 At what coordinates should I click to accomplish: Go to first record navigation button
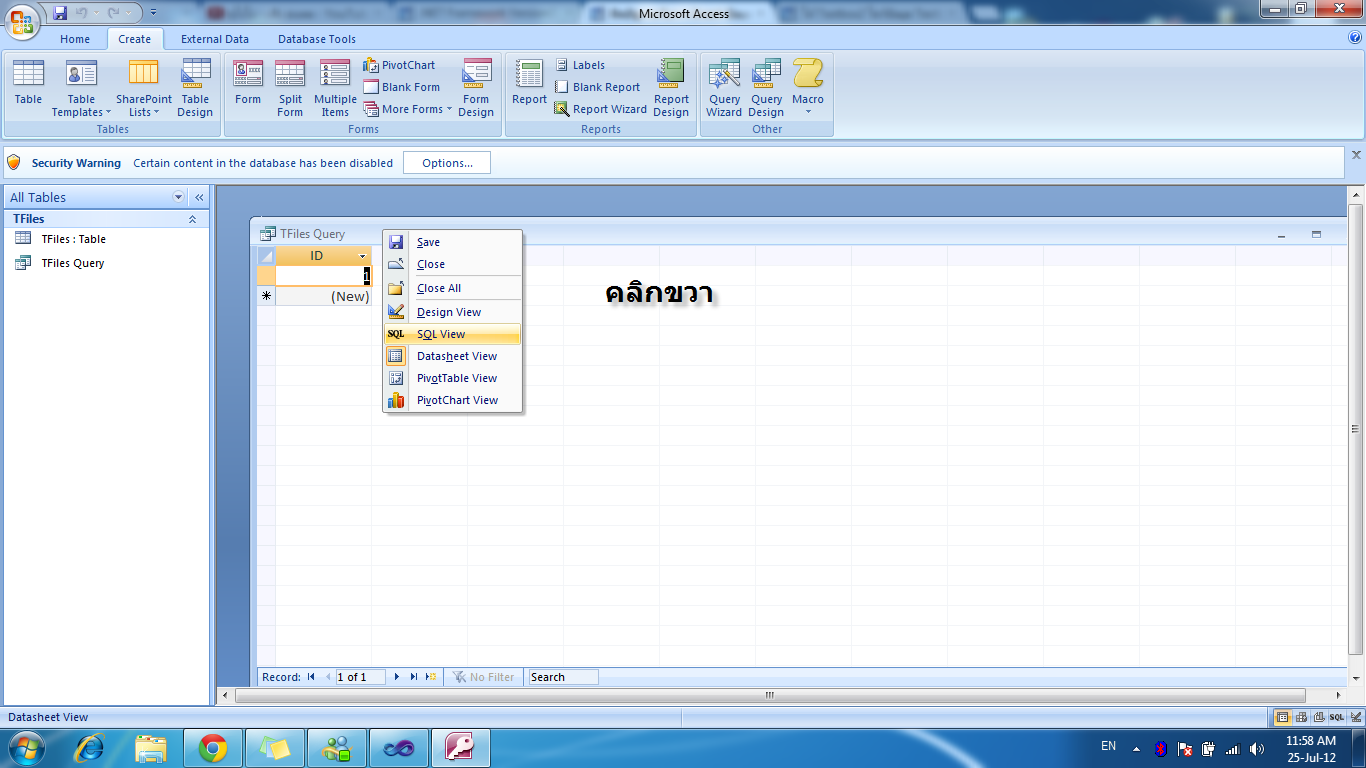point(311,677)
